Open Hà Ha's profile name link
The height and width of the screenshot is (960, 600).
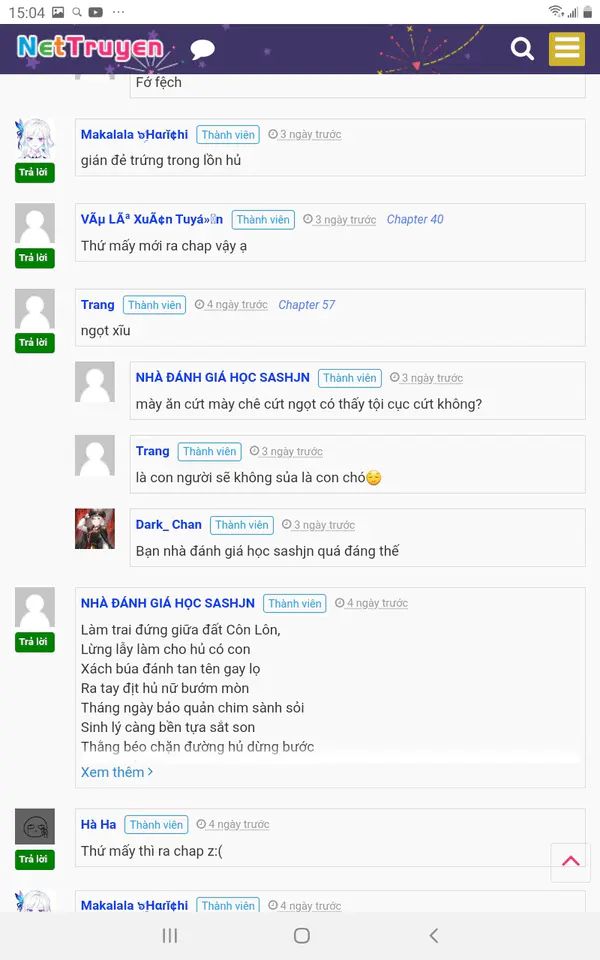point(99,824)
